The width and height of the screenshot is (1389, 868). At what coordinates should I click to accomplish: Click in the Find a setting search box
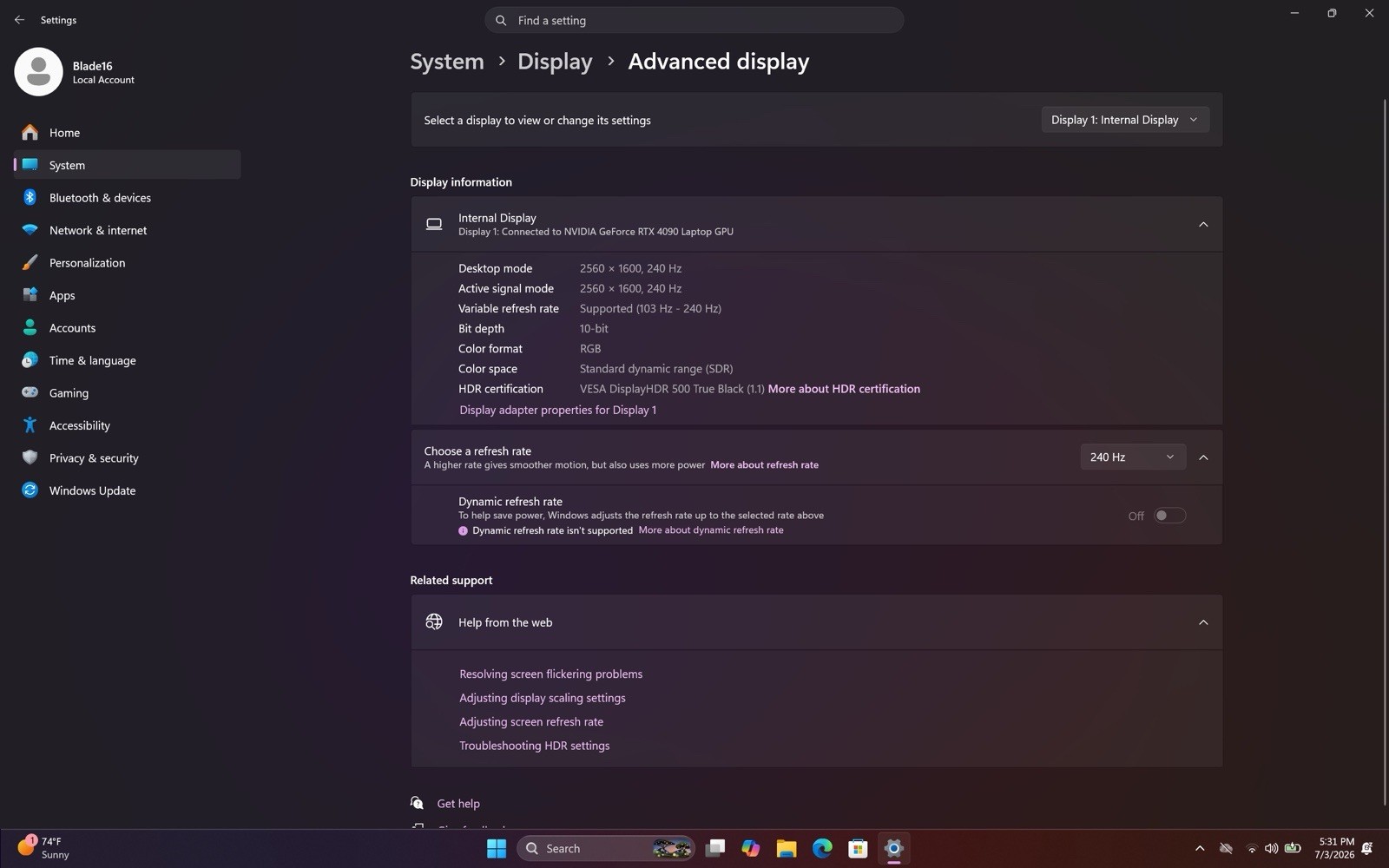[x=694, y=20]
